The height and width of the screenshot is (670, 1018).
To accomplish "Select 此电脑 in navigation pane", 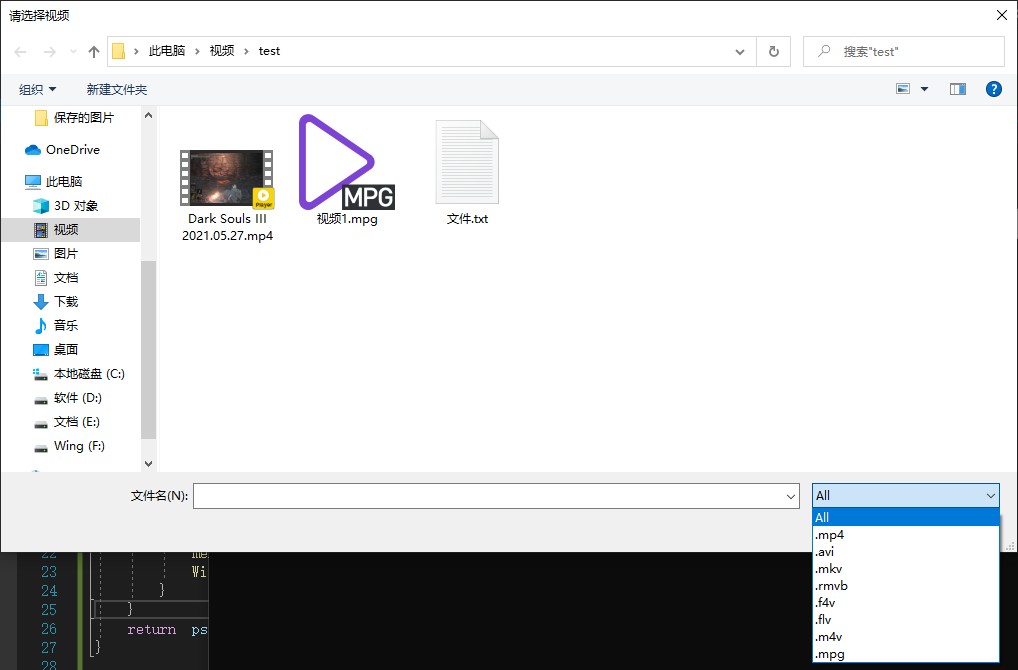I will [54, 181].
